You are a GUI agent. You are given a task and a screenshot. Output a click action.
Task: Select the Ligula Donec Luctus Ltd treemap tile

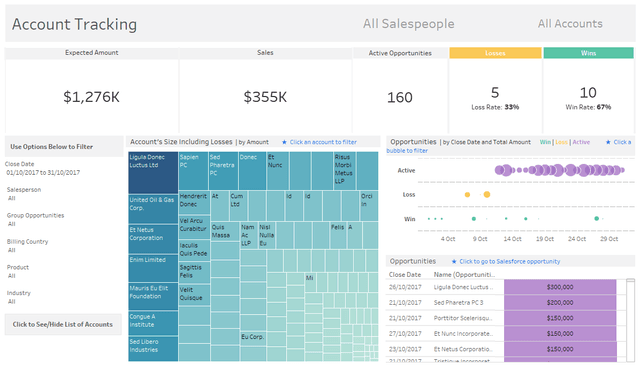153,173
